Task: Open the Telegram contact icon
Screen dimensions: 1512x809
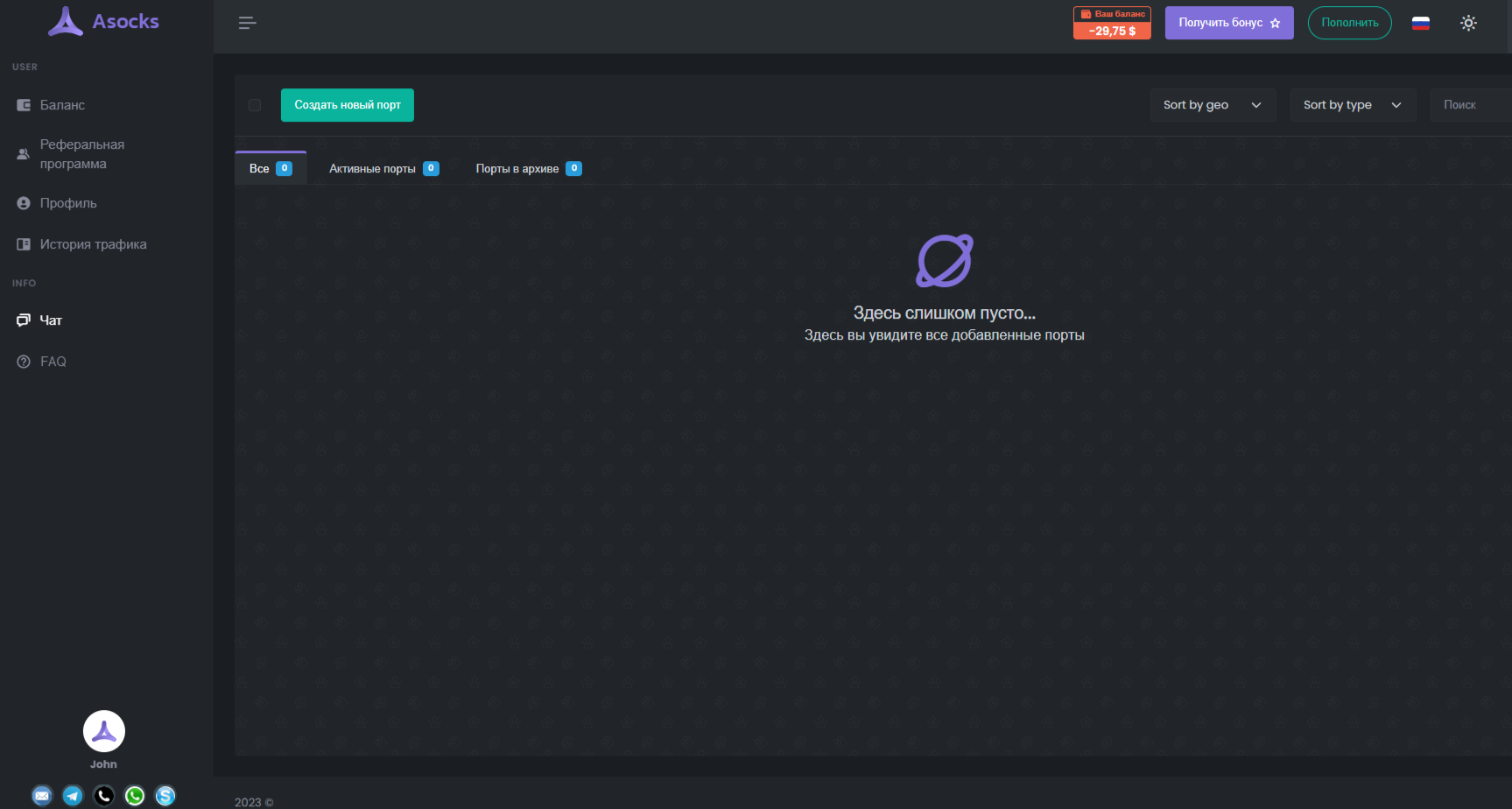Action: pyautogui.click(x=73, y=795)
